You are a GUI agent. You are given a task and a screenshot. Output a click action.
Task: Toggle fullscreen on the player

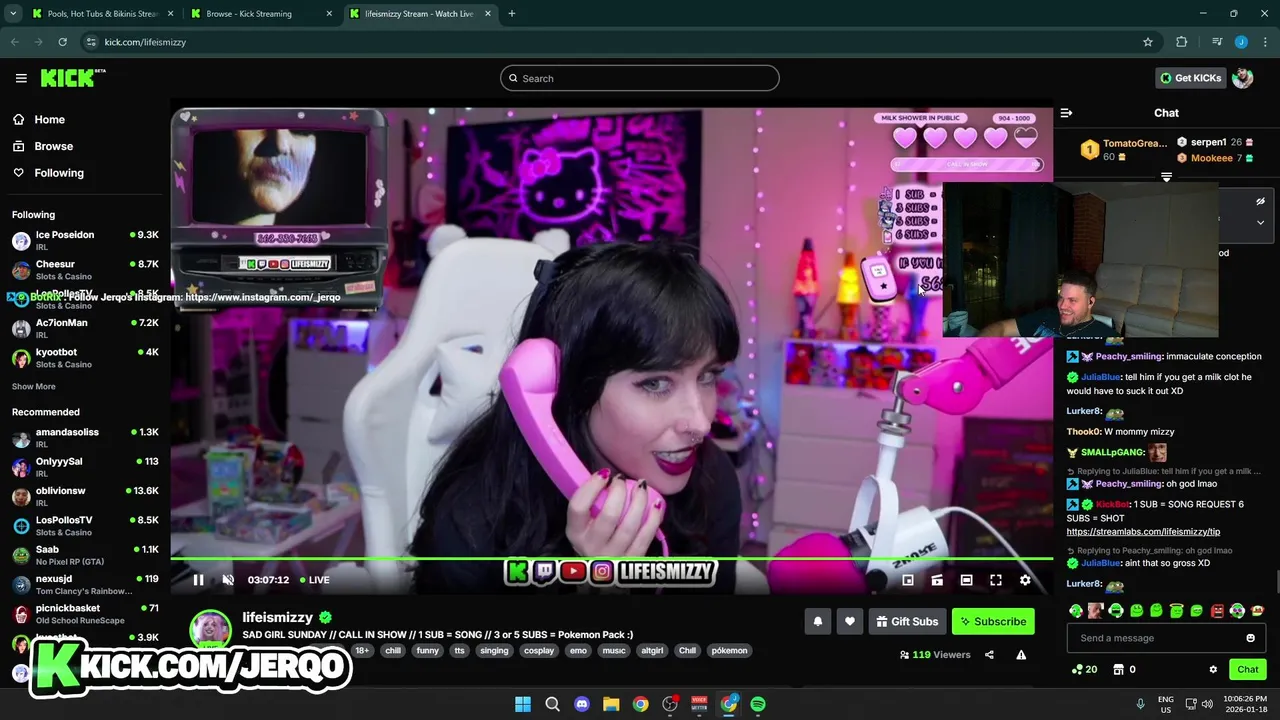996,580
